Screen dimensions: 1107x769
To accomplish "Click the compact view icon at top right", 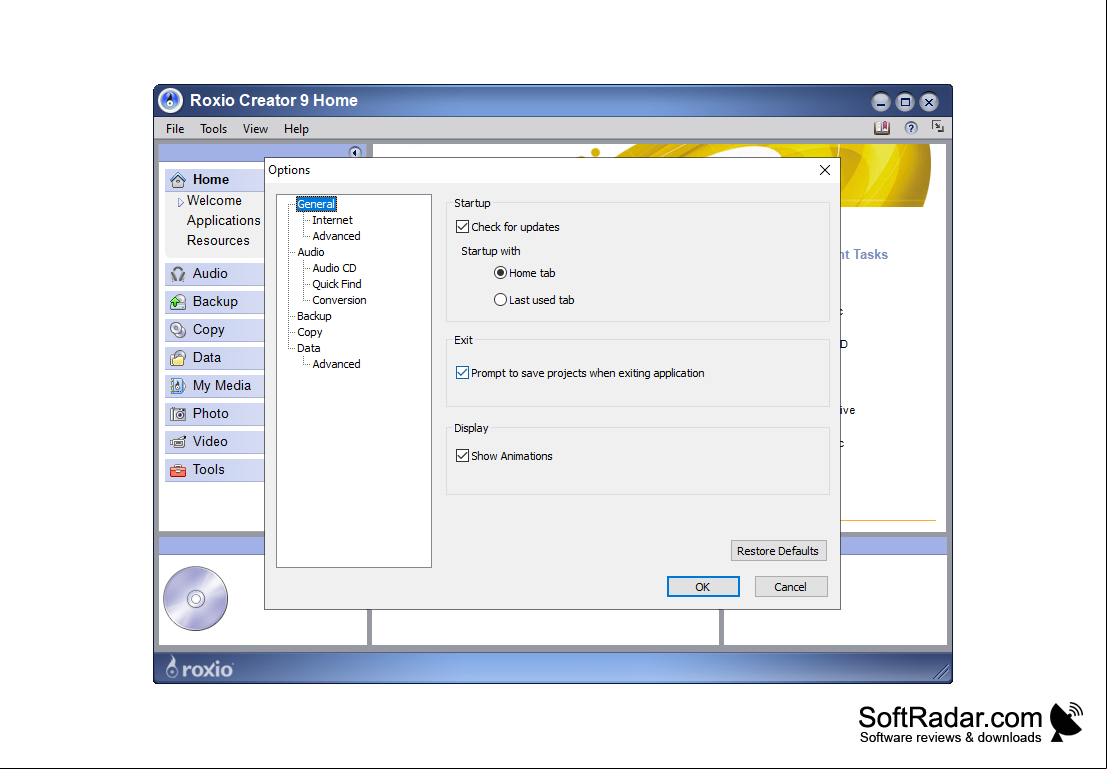I will tap(938, 127).
